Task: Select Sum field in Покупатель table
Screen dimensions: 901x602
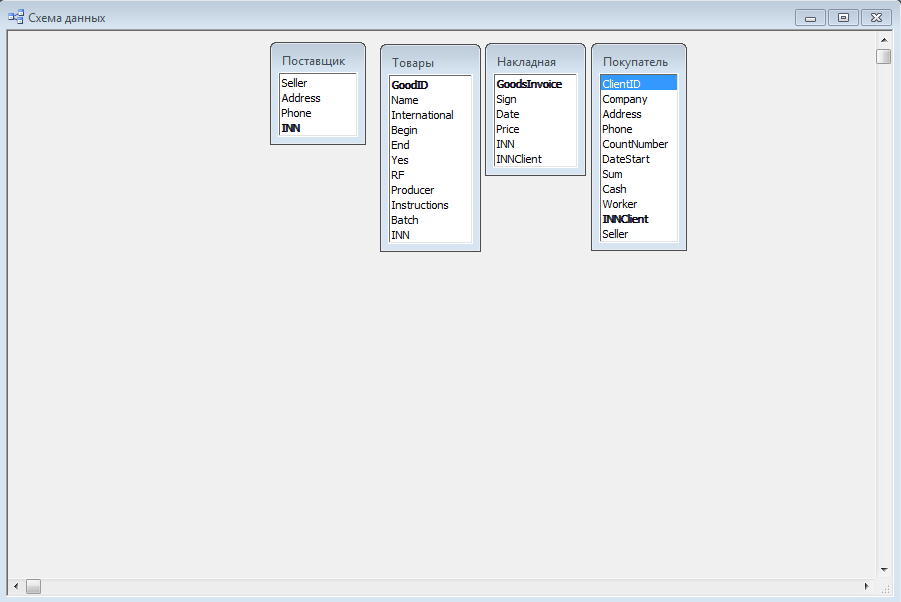Action: pos(639,173)
